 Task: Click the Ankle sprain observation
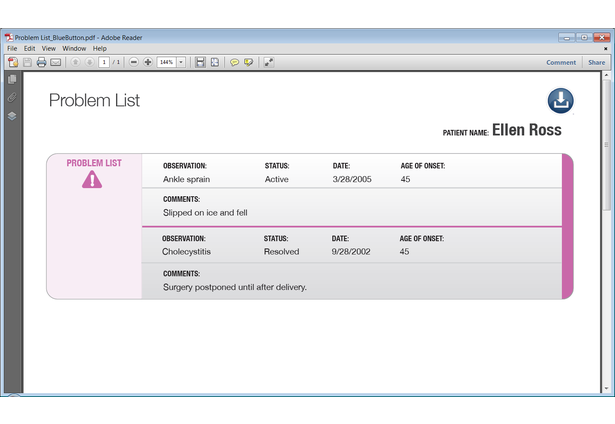(186, 179)
